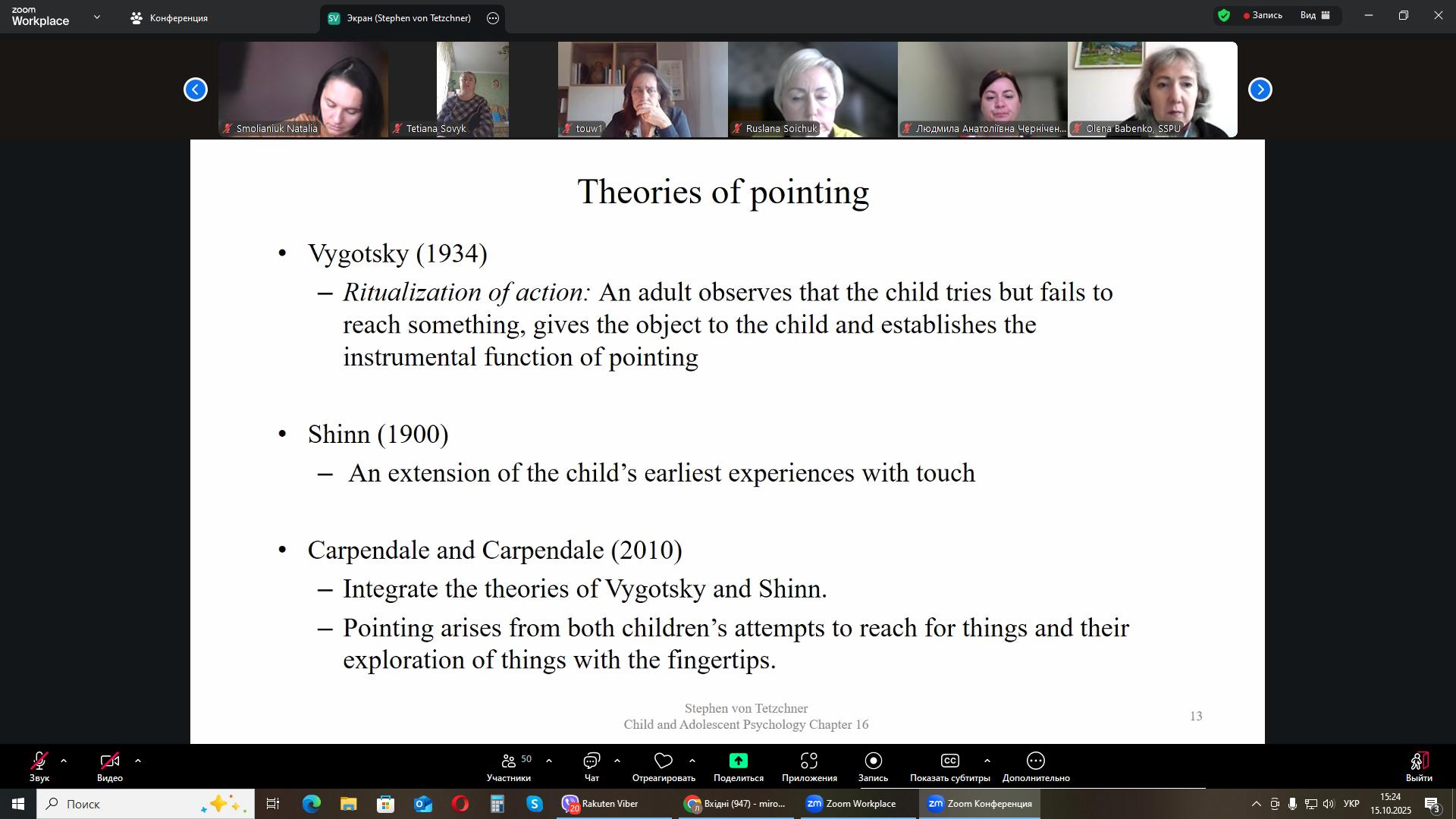Click the Leave meeting icon
This screenshot has height=819, width=1456.
1419,761
